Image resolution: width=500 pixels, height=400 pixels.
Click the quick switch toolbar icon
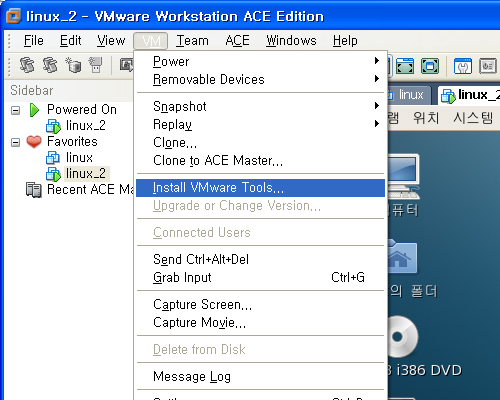pos(430,66)
